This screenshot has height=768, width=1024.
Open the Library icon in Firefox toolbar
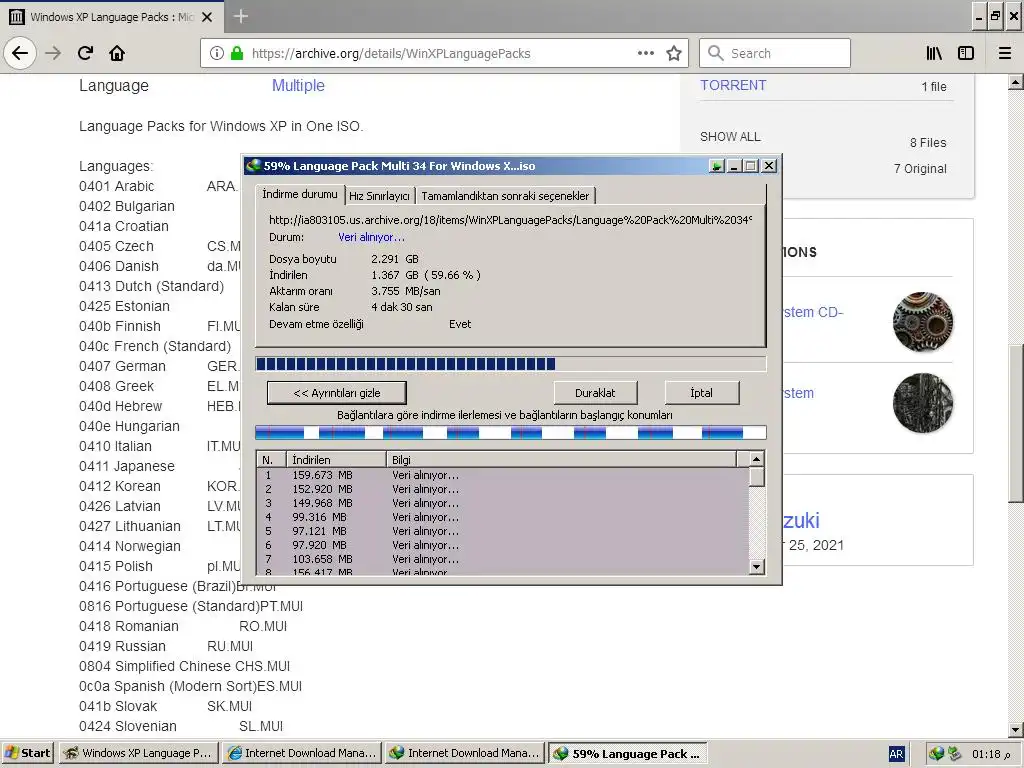coord(934,53)
